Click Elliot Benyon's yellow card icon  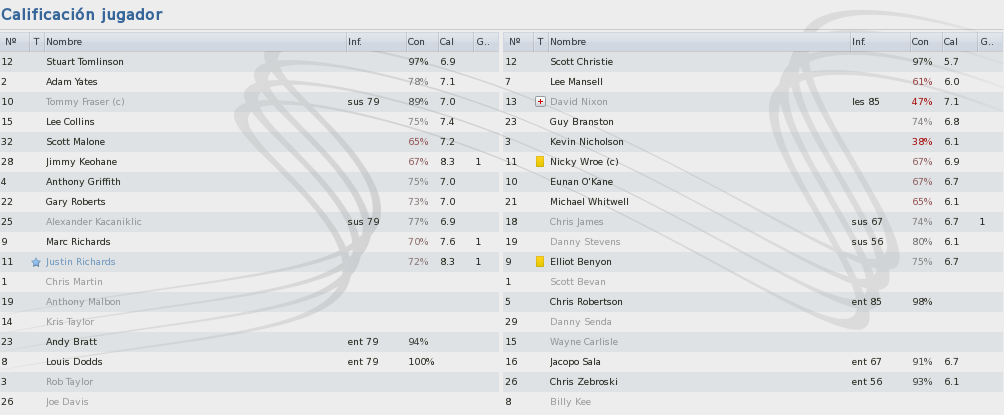[x=540, y=262]
